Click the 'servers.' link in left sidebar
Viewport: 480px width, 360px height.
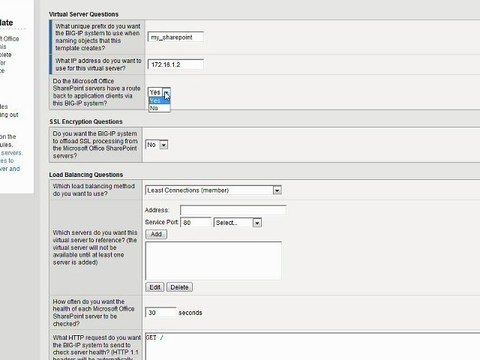point(12,153)
